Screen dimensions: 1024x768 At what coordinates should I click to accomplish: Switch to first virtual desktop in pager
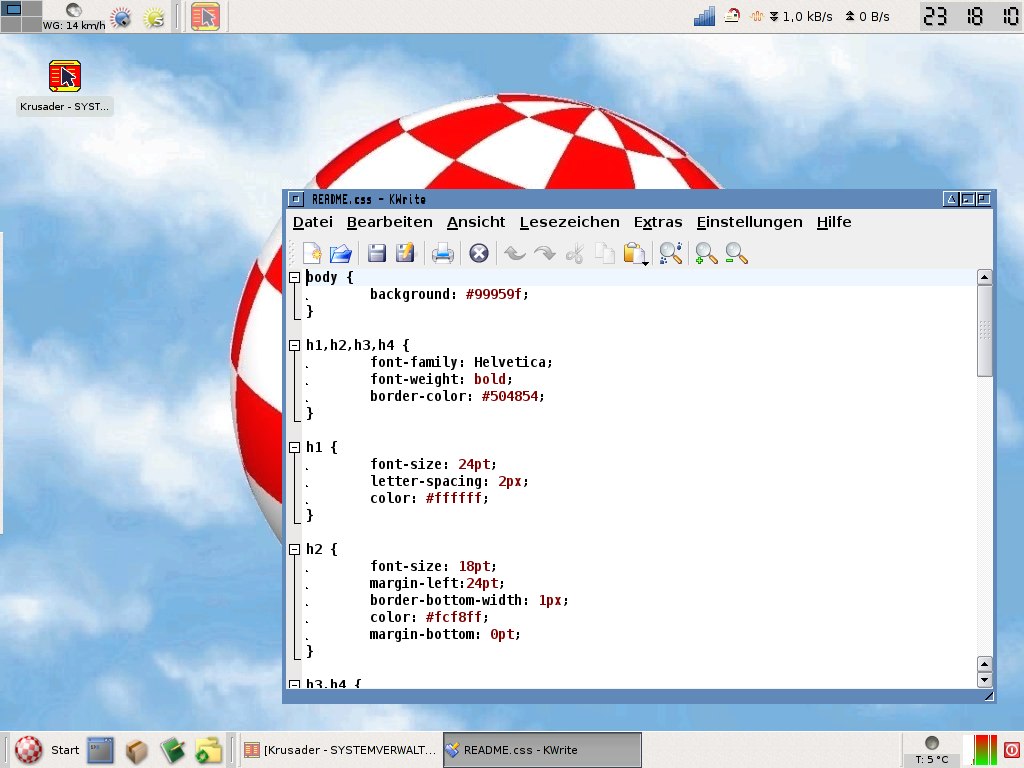pyautogui.click(x=12, y=8)
